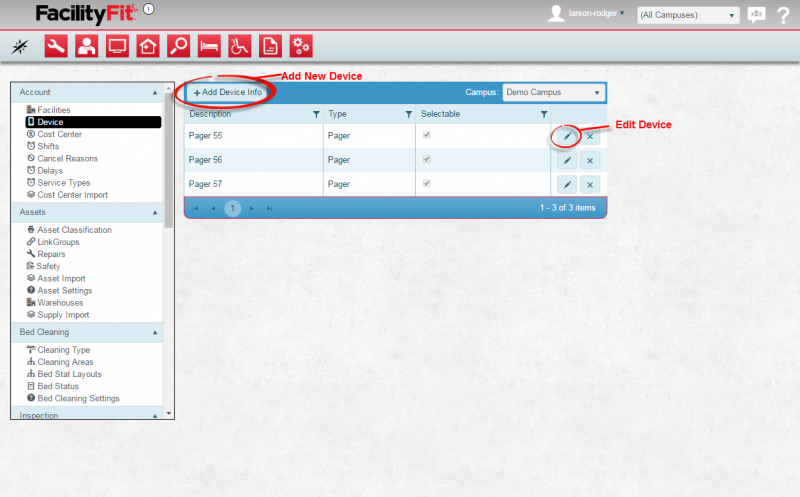Open LinkGroups in the sidebar
The height and width of the screenshot is (497, 800).
[53, 242]
